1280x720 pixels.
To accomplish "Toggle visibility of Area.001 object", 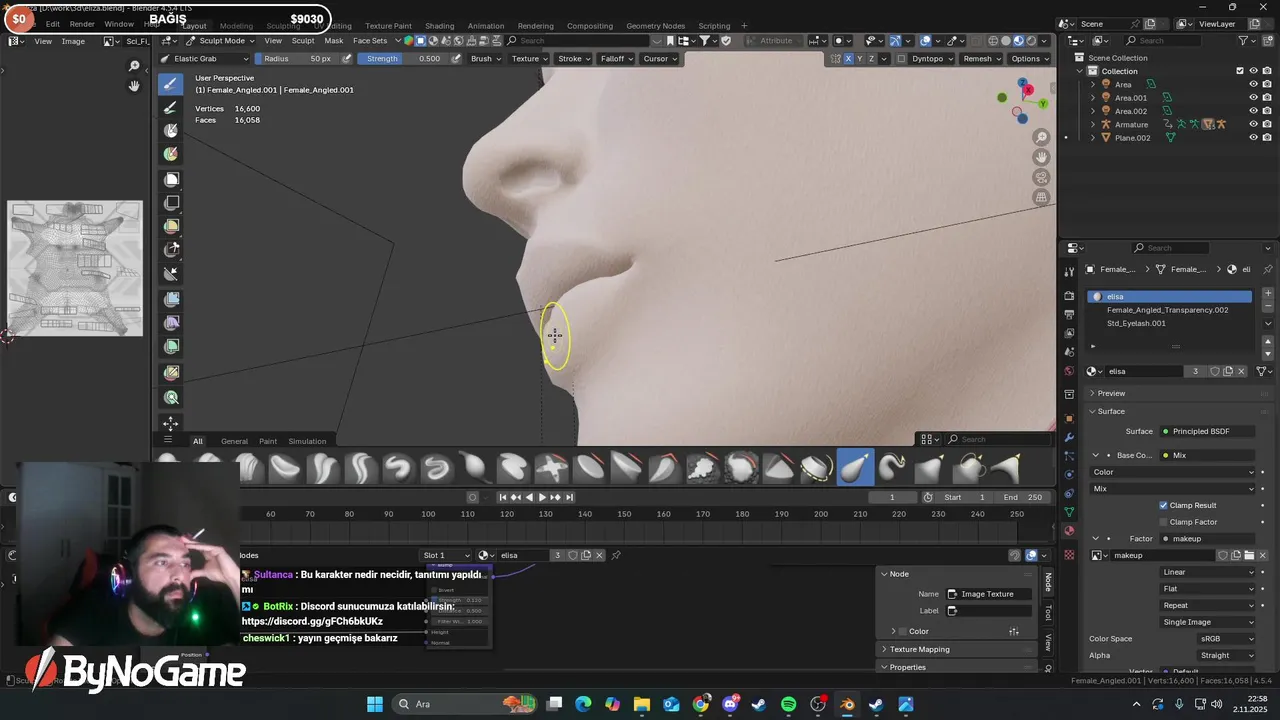I will (x=1253, y=98).
